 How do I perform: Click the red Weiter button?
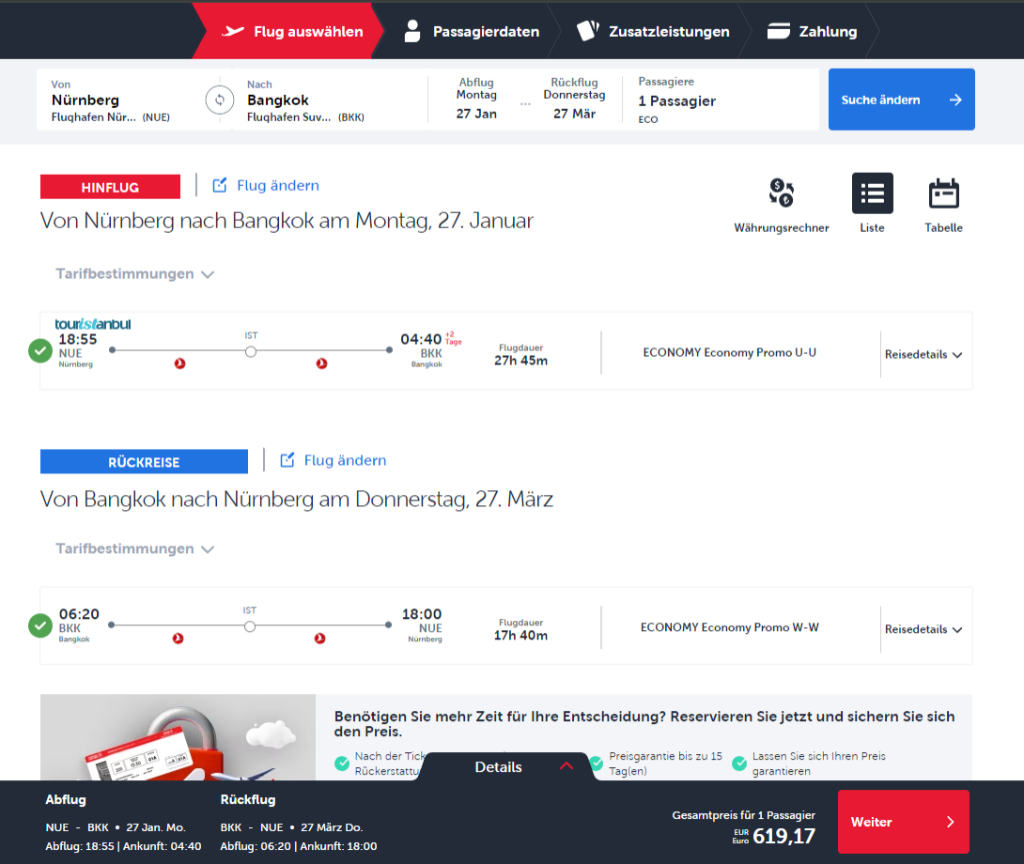point(903,822)
